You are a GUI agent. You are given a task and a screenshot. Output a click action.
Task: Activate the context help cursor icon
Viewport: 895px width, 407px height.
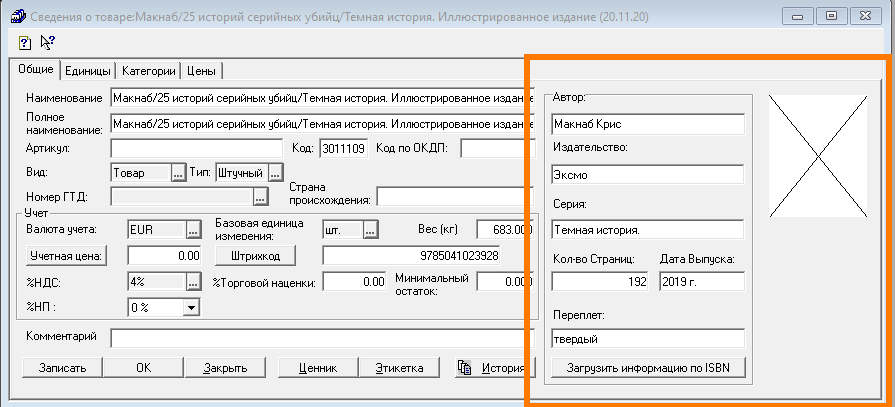(47, 42)
